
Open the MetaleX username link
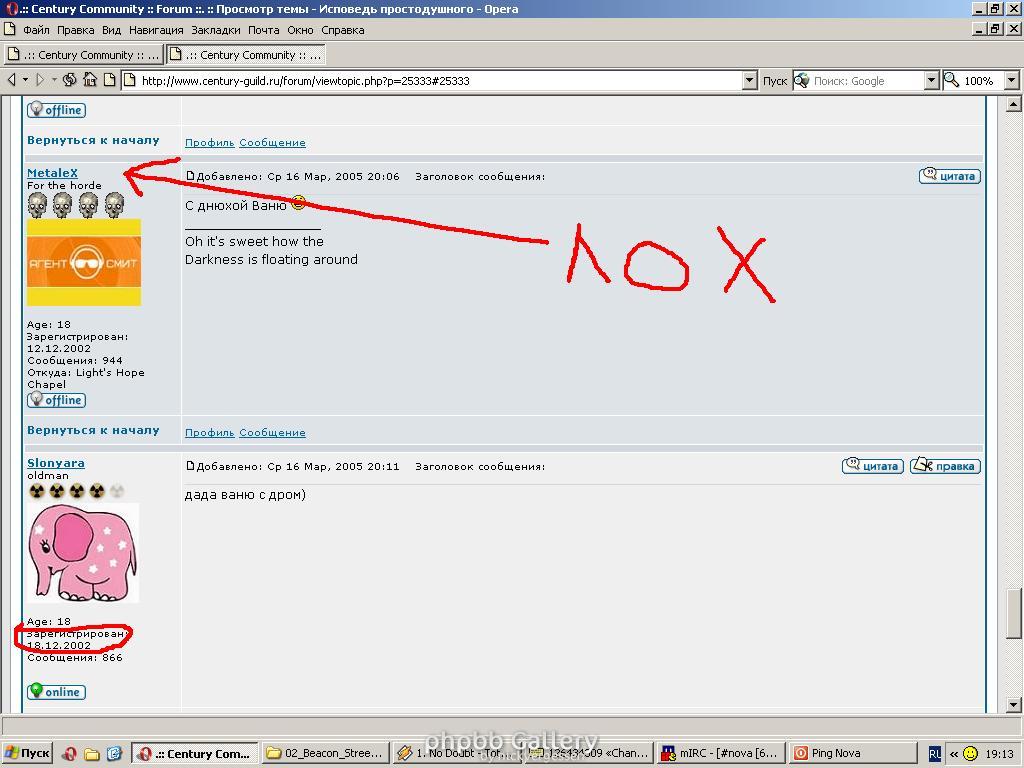click(52, 173)
